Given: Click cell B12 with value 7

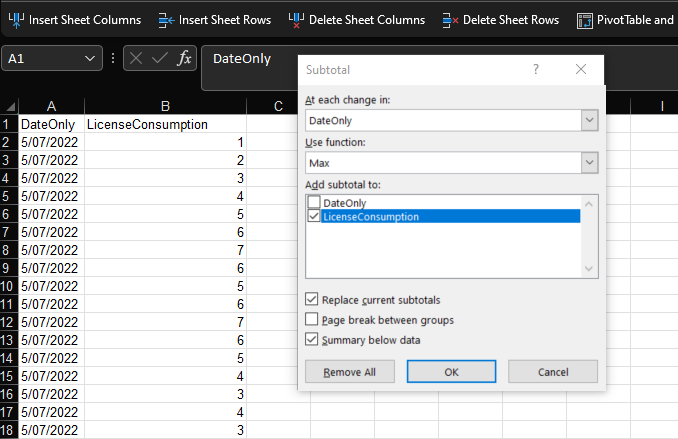Looking at the screenshot, I should click(x=165, y=322).
